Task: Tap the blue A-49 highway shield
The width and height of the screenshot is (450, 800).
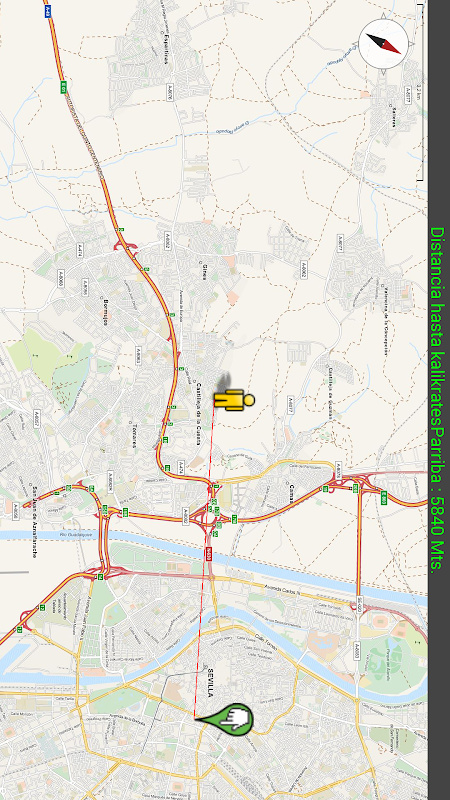Action: tap(47, 12)
